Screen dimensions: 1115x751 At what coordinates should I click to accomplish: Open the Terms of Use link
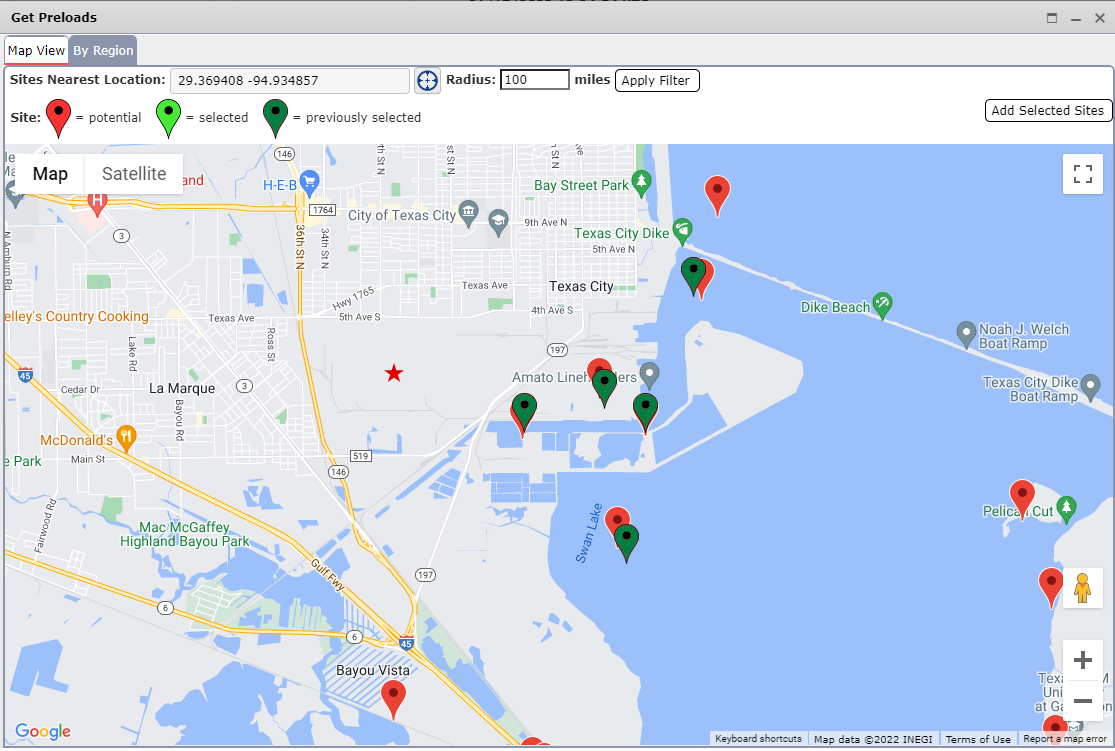coord(977,738)
